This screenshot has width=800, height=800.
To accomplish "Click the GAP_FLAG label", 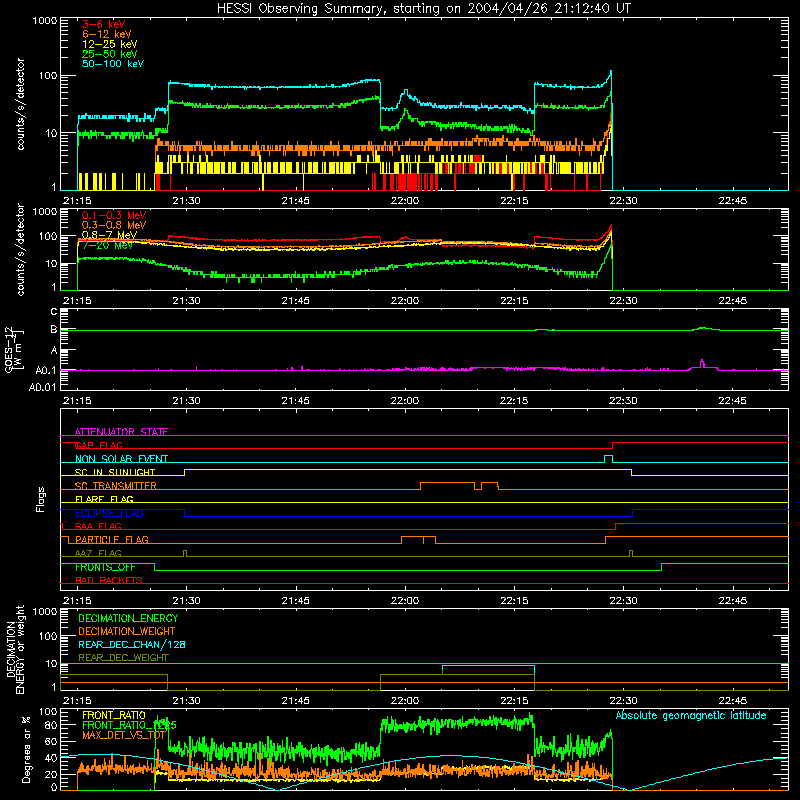I will pos(98,445).
